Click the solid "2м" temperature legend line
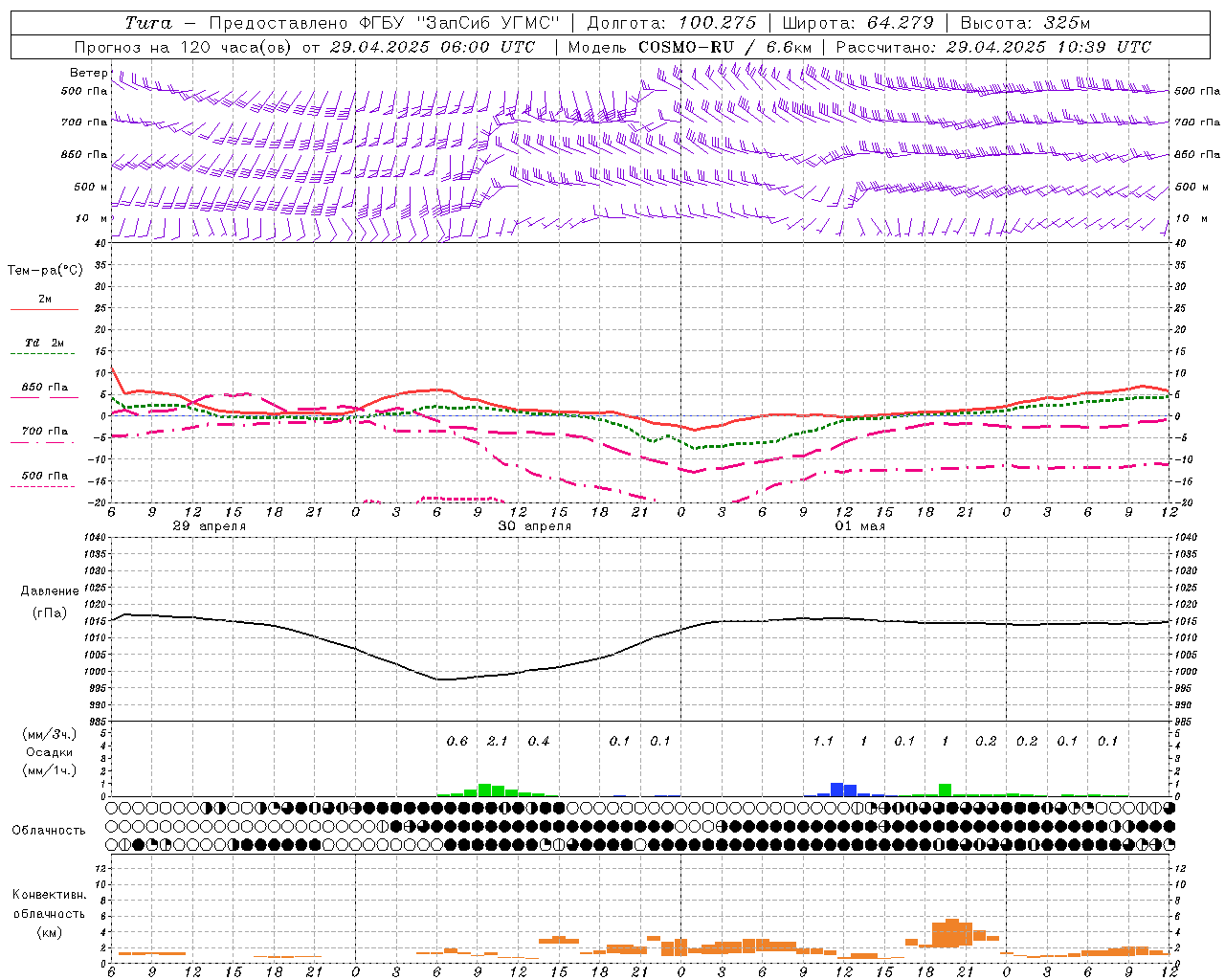Viewport: 1225px width, 980px height. tap(44, 310)
